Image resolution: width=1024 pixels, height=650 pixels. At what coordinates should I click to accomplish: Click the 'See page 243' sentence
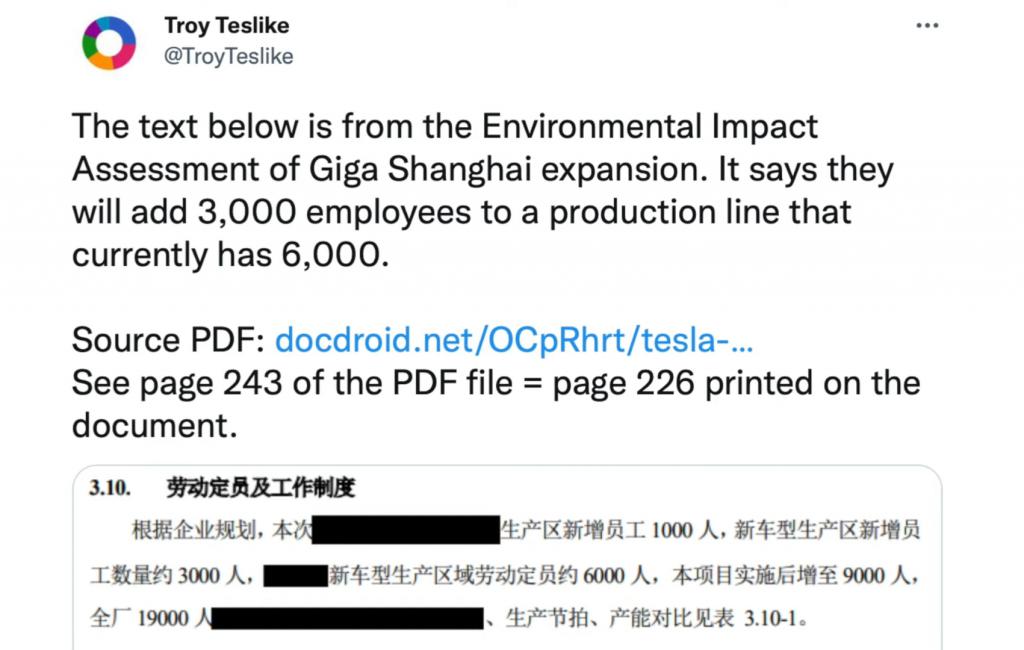[496, 404]
